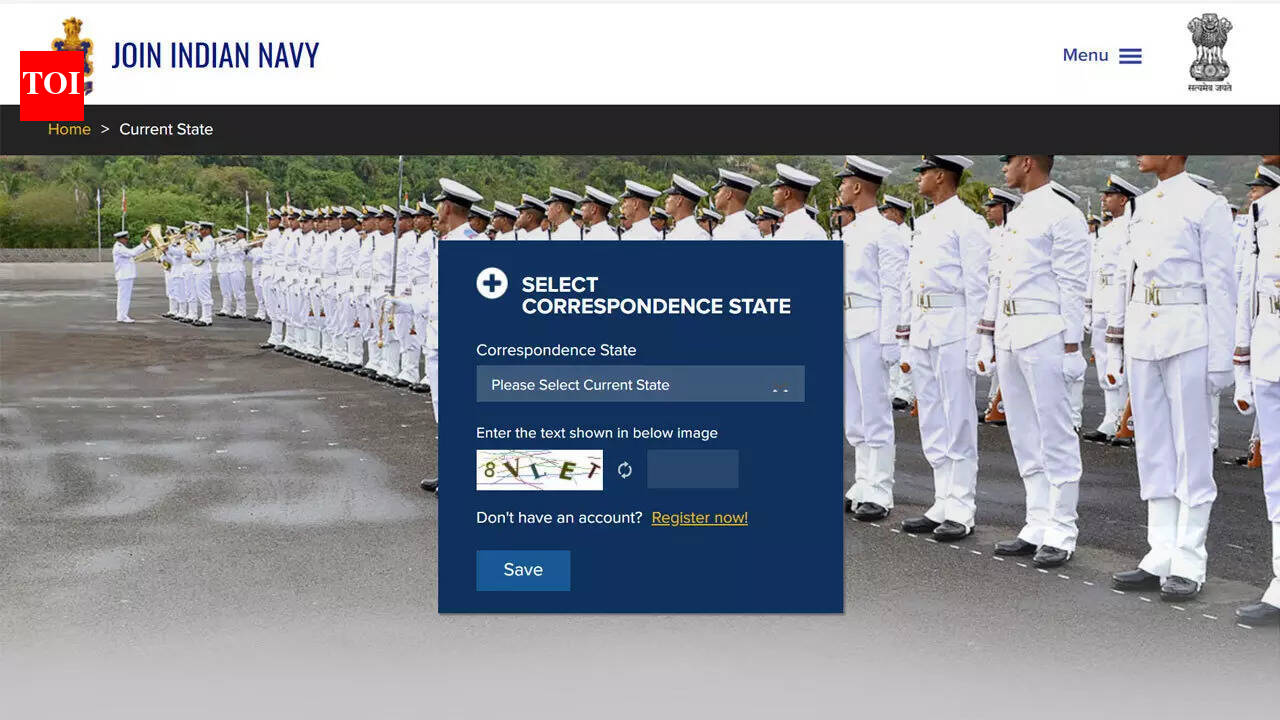
Task: Follow the Register now link
Action: coord(699,518)
